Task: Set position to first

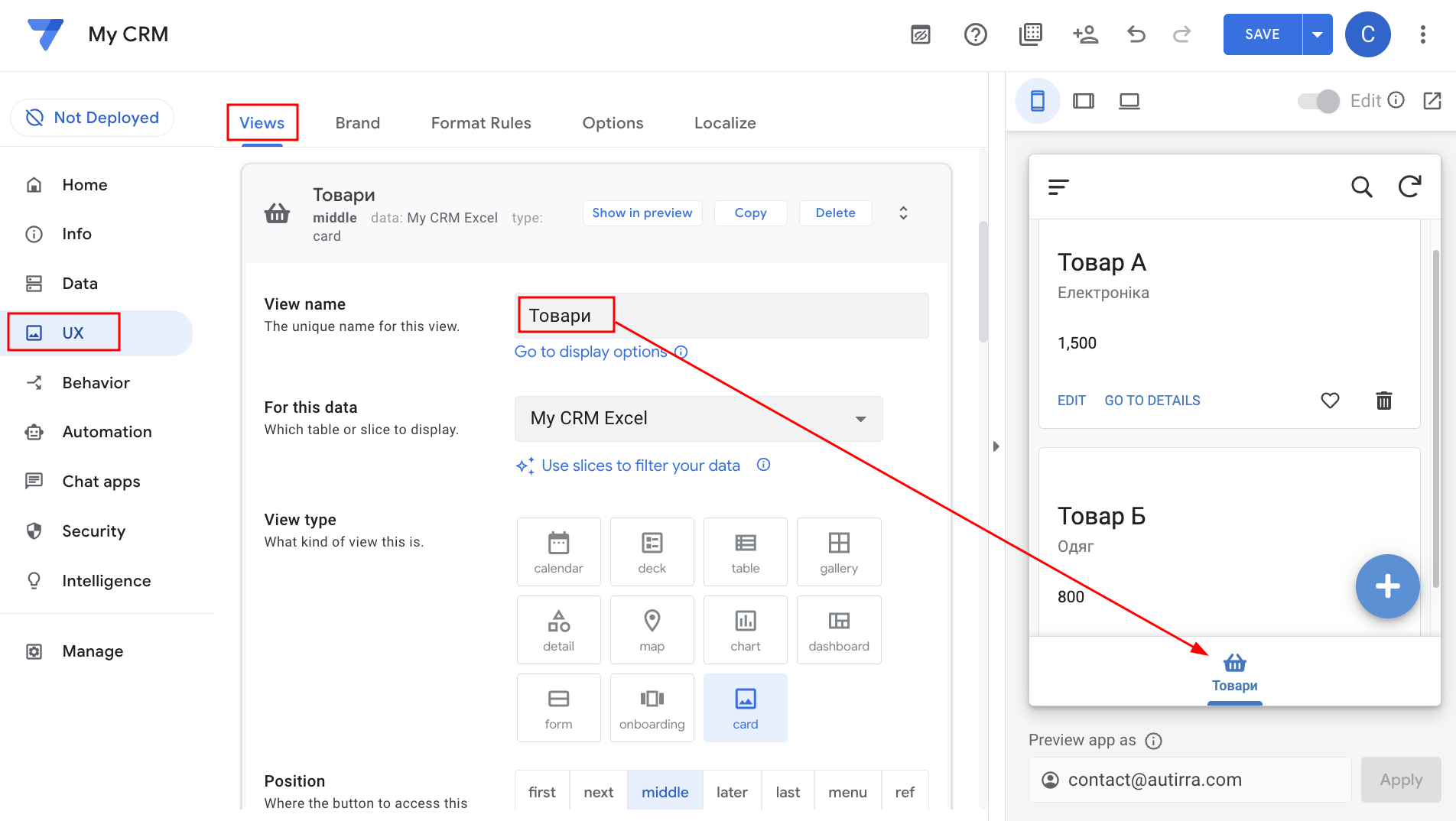Action: click(x=542, y=792)
